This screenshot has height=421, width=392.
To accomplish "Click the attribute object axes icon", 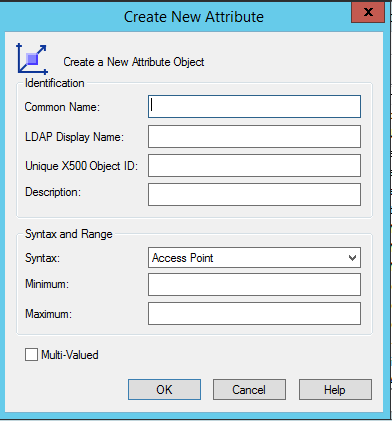I will (x=32, y=59).
